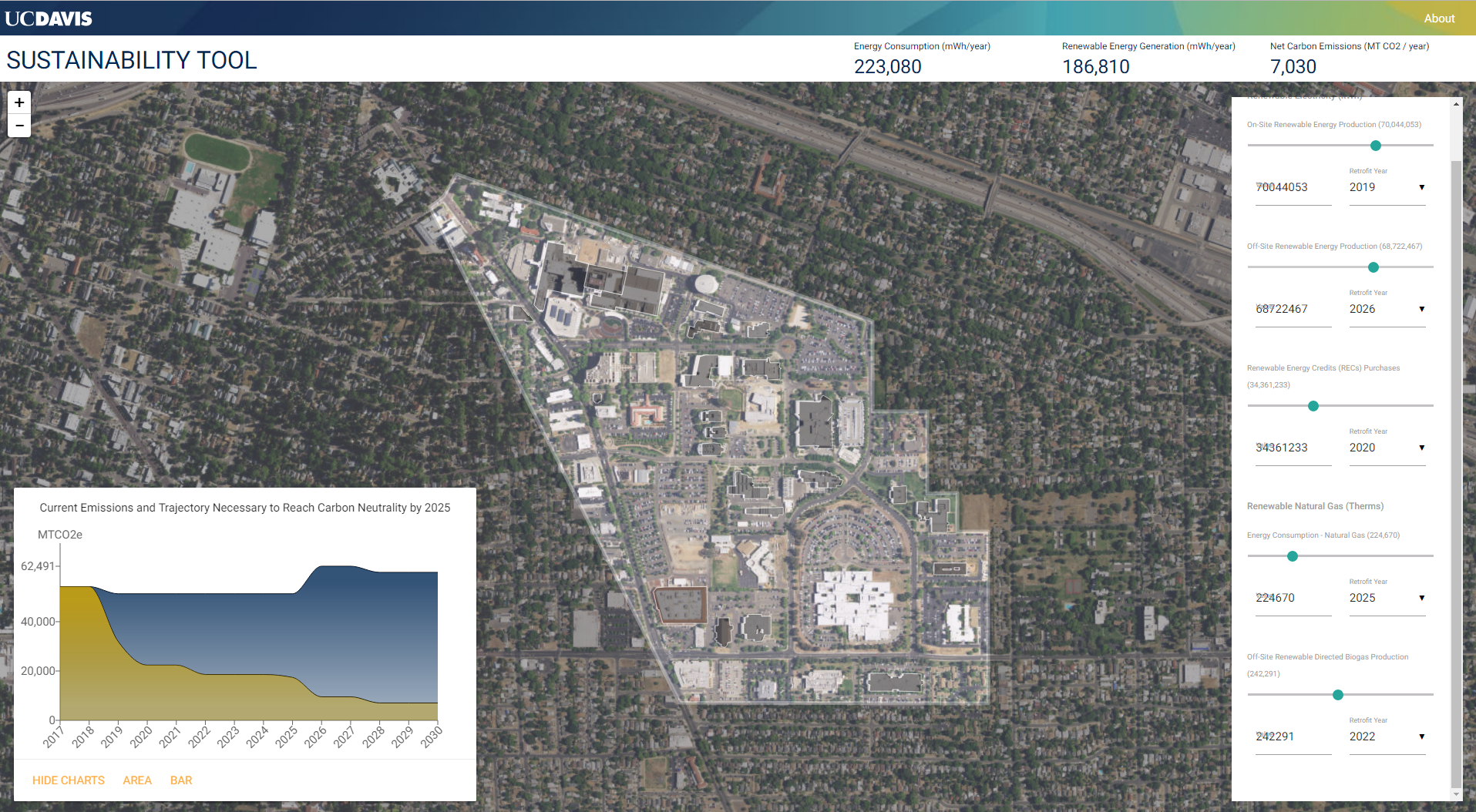Viewport: 1476px width, 812px height.
Task: Hide the emissions charts panel
Action: (x=69, y=780)
